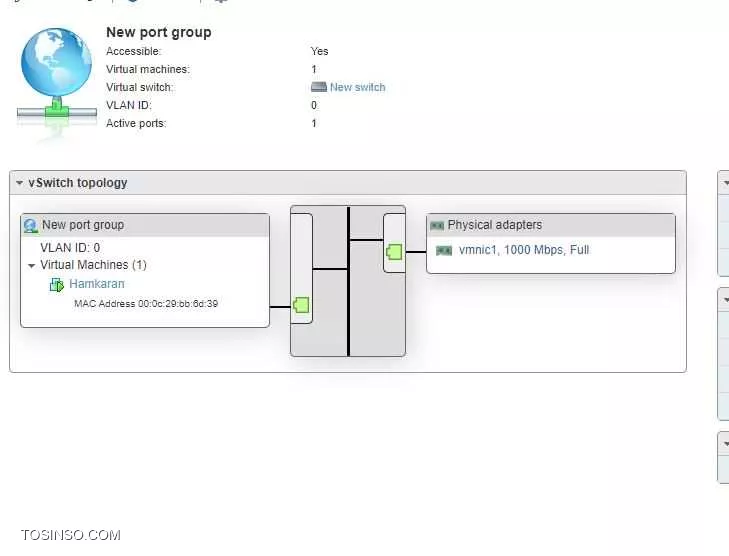Click the port group icon in topology box
The image size is (729, 556).
[30, 226]
